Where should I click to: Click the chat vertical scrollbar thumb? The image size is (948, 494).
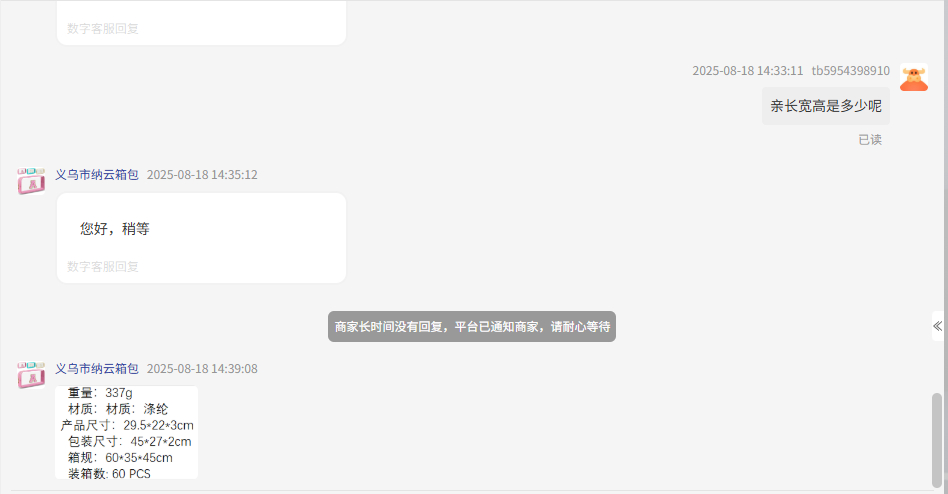point(937,440)
